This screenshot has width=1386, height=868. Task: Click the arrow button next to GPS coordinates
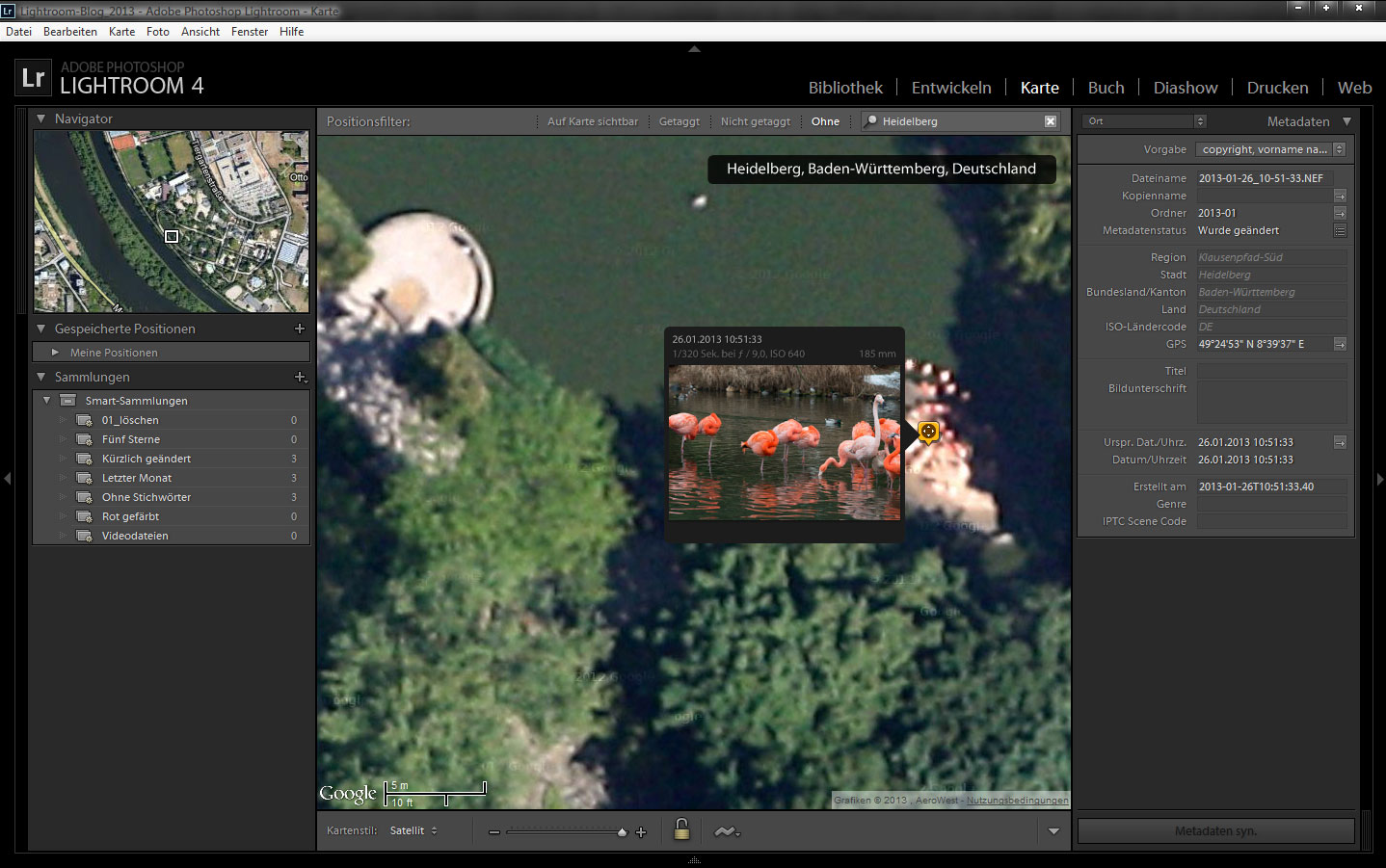point(1340,344)
